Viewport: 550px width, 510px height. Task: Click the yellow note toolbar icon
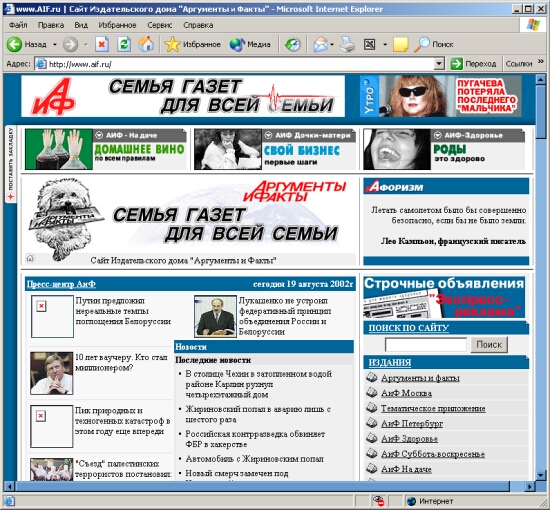(x=400, y=45)
